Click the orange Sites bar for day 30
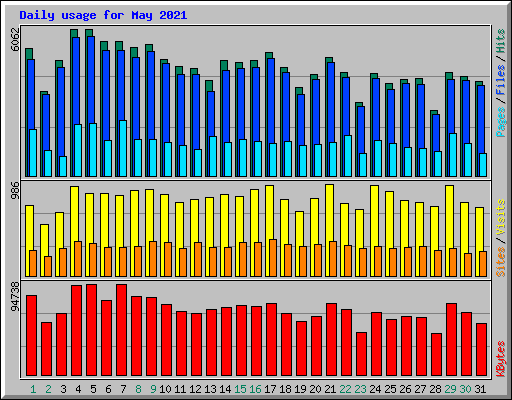 click(x=468, y=265)
